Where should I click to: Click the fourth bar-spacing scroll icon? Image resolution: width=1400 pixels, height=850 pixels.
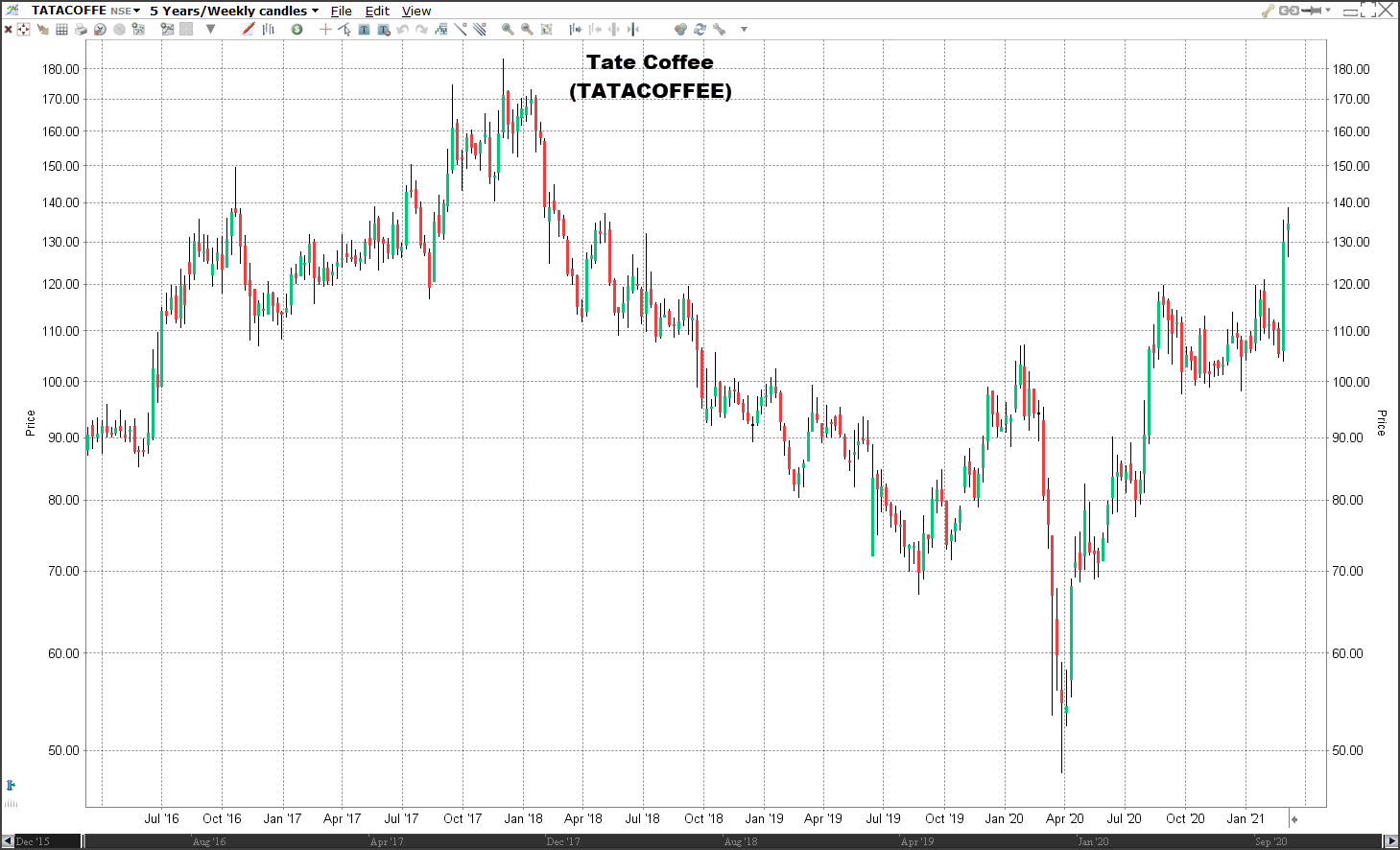tap(633, 29)
